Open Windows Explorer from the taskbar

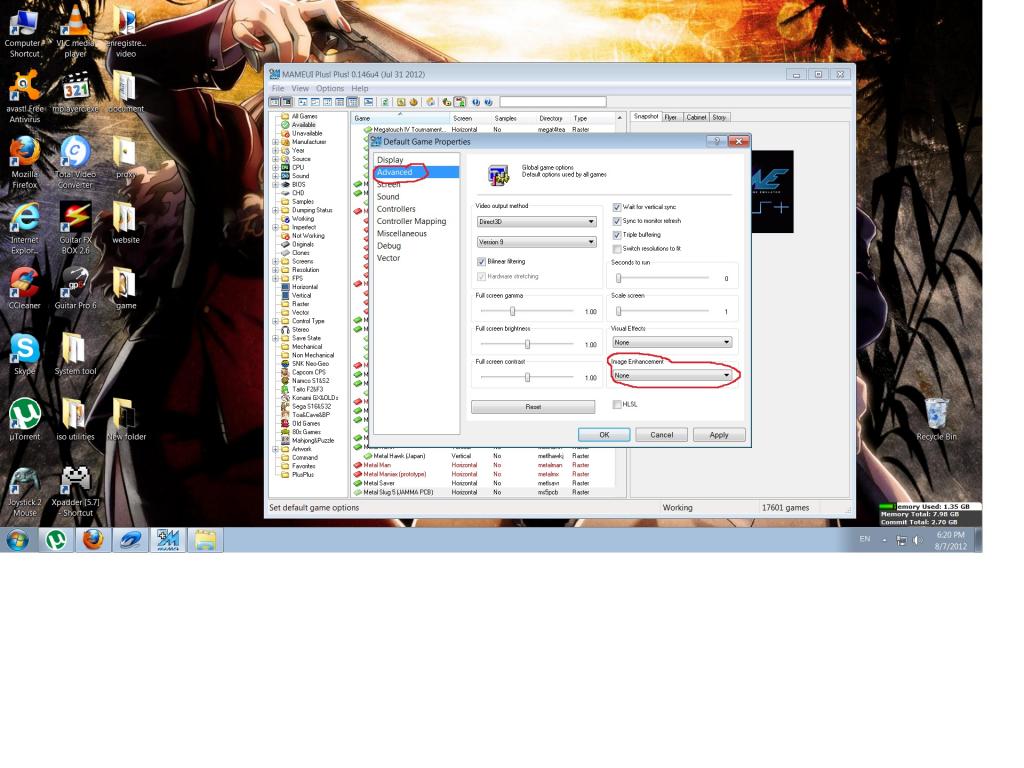(205, 541)
